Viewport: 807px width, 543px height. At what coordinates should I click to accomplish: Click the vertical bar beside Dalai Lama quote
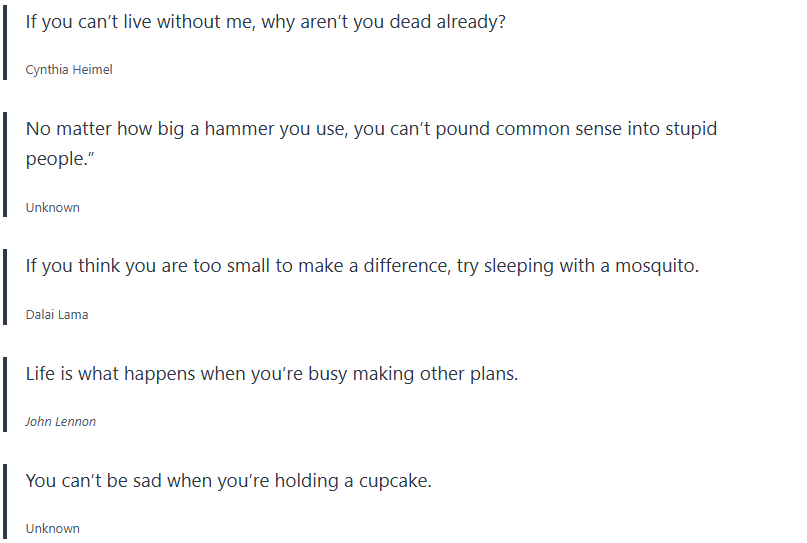[5, 287]
